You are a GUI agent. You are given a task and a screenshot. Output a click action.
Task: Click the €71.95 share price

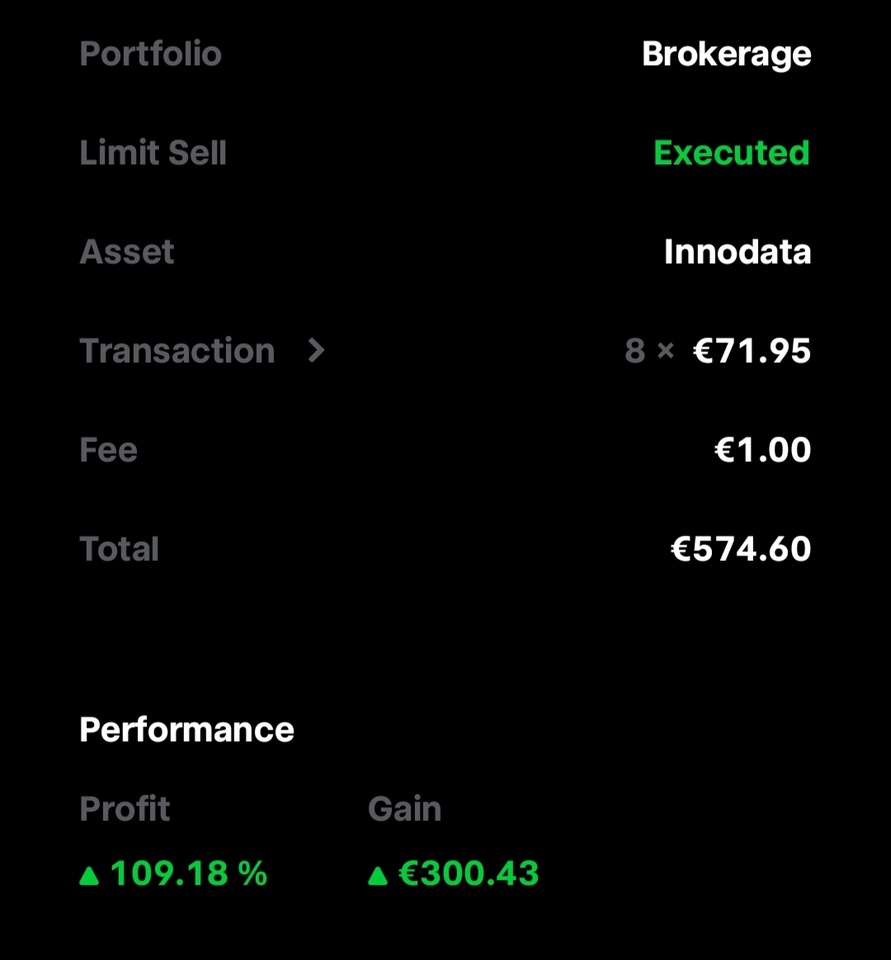point(752,351)
